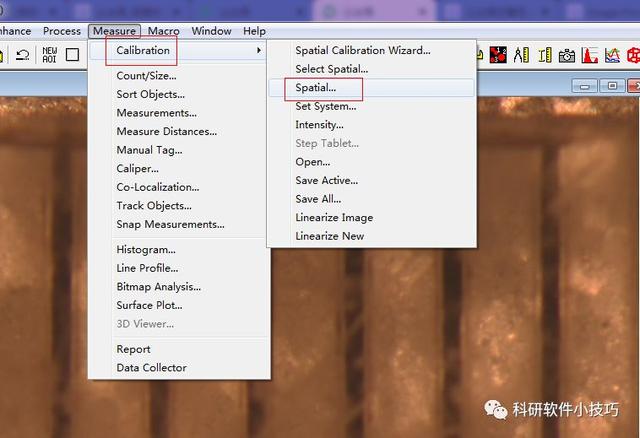640x438 pixels.
Task: Click the Spatial... submenu entry
Action: [371, 88]
